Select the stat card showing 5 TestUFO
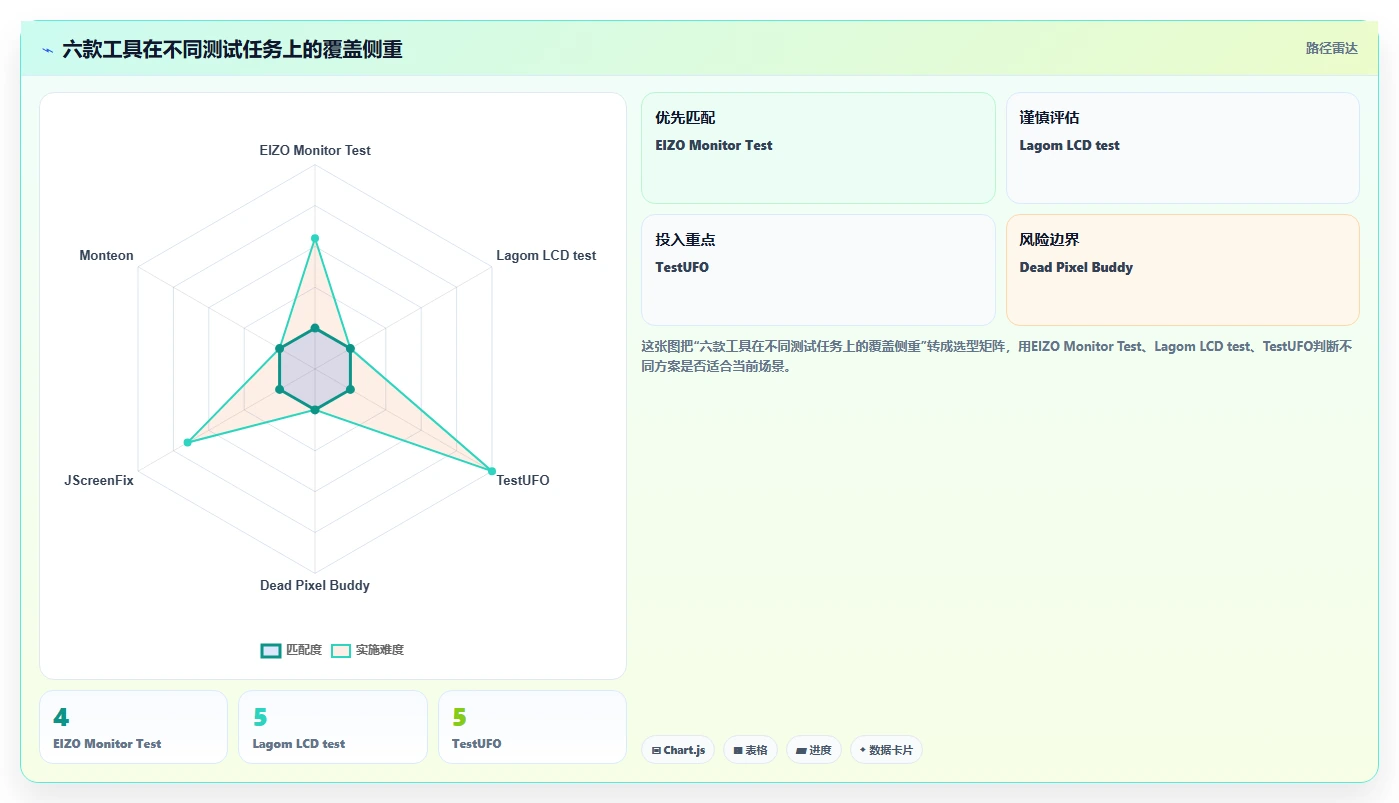The height and width of the screenshot is (803, 1399). click(x=532, y=727)
